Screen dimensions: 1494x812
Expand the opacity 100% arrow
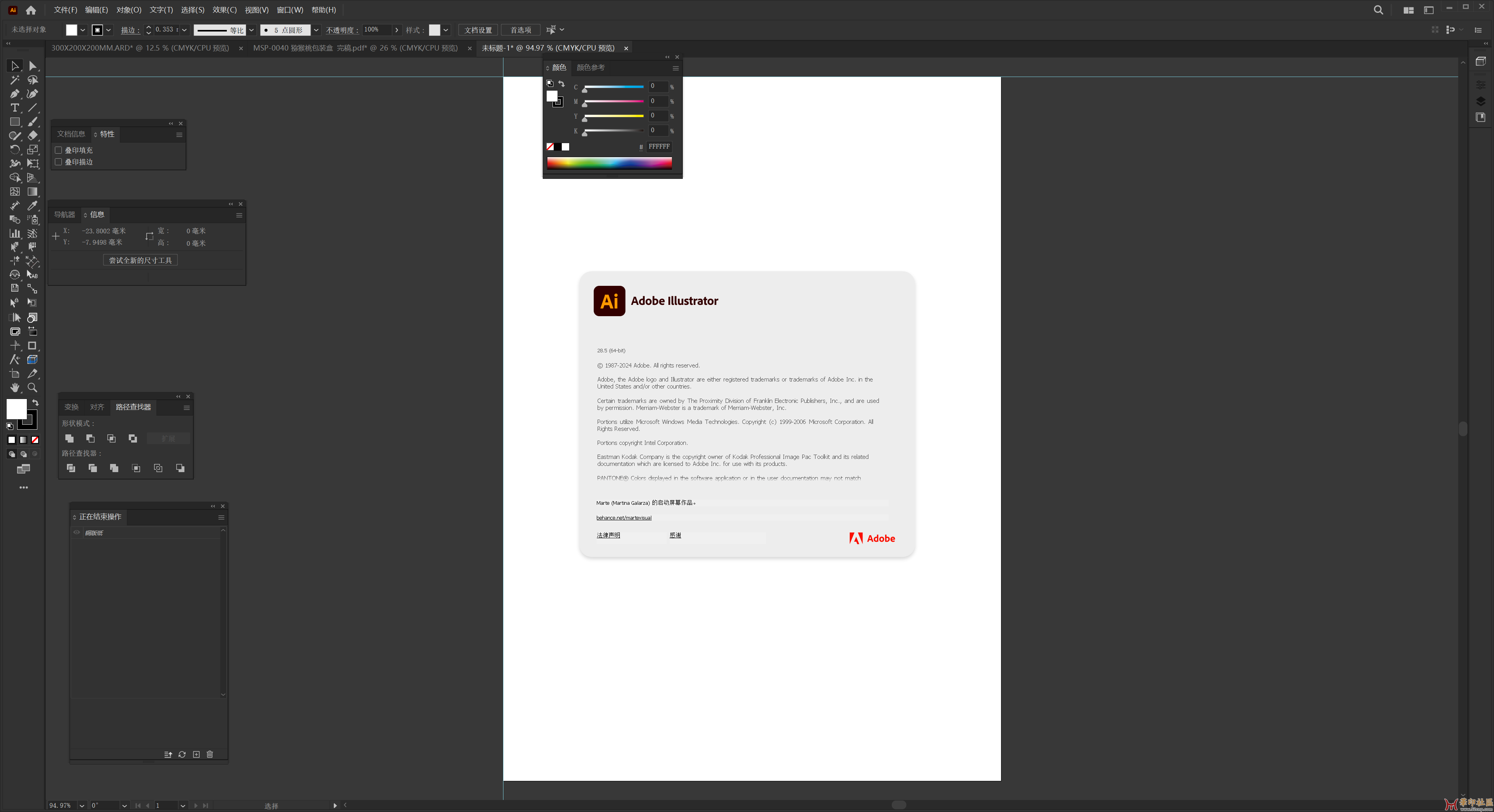(397, 30)
